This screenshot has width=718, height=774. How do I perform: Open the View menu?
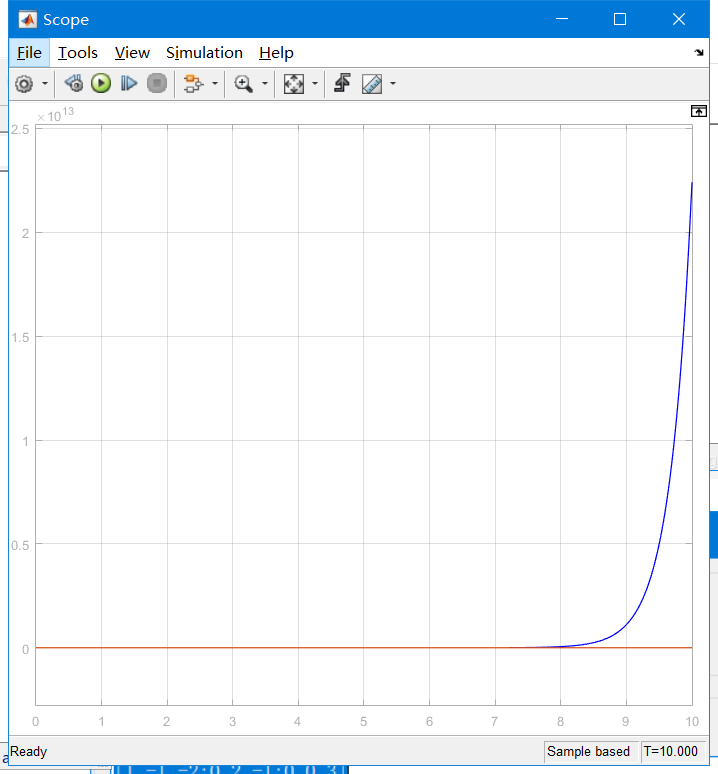point(132,53)
